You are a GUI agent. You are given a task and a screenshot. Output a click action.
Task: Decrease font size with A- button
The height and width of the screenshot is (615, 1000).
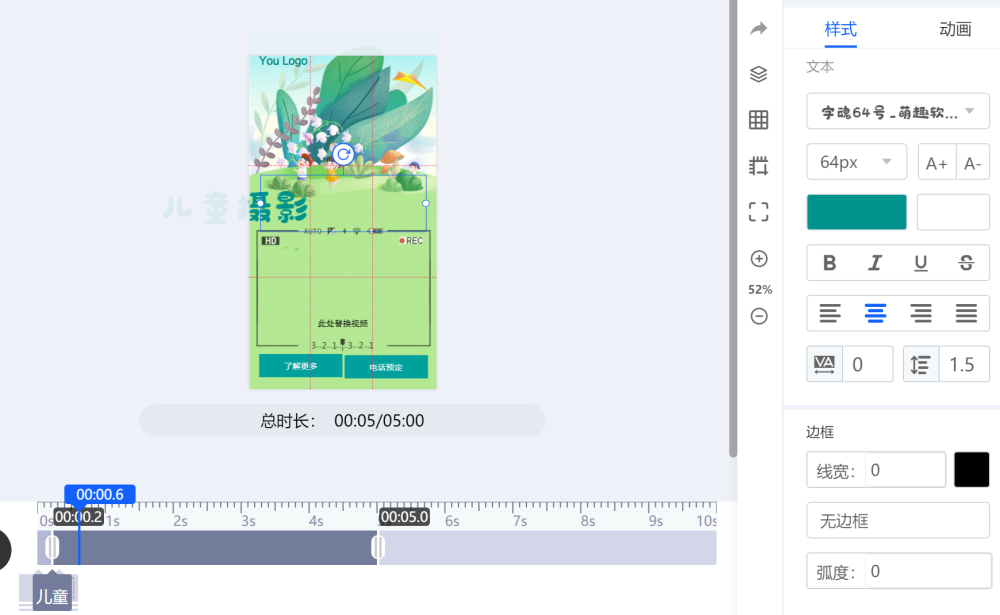click(x=972, y=163)
